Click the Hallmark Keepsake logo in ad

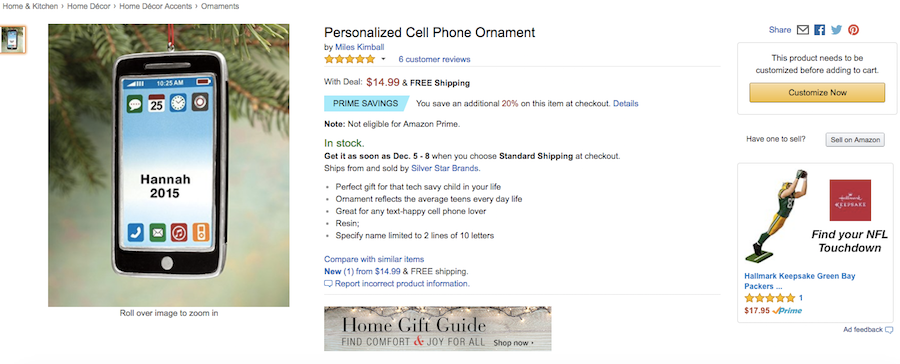click(850, 200)
